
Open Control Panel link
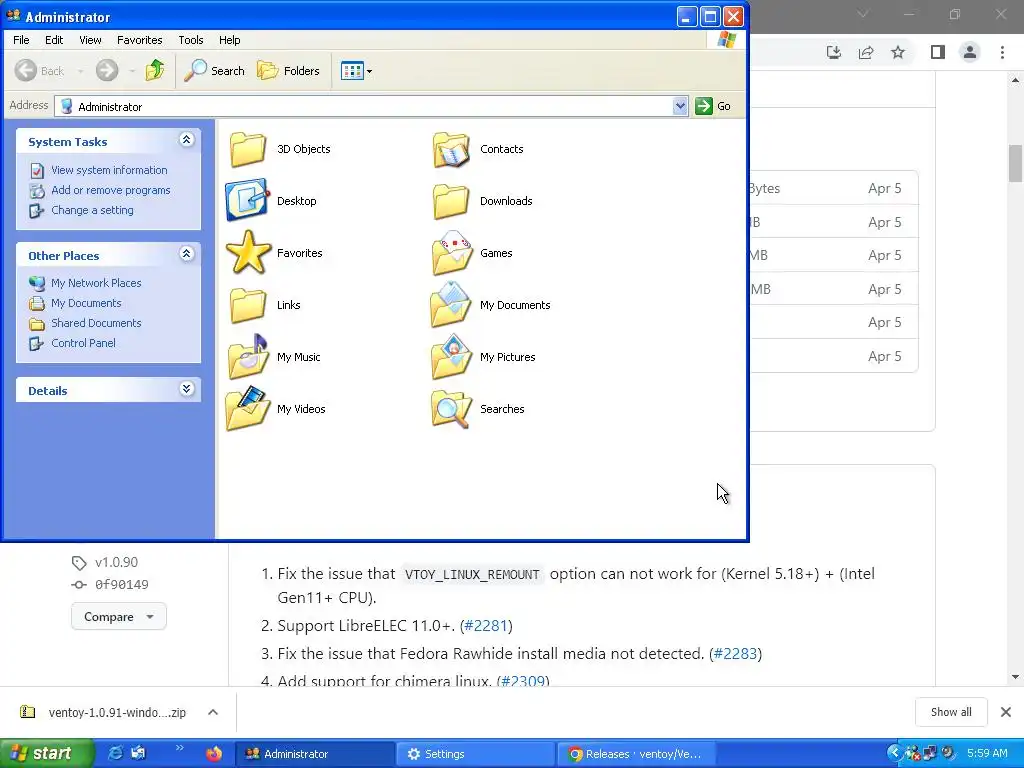click(x=83, y=343)
